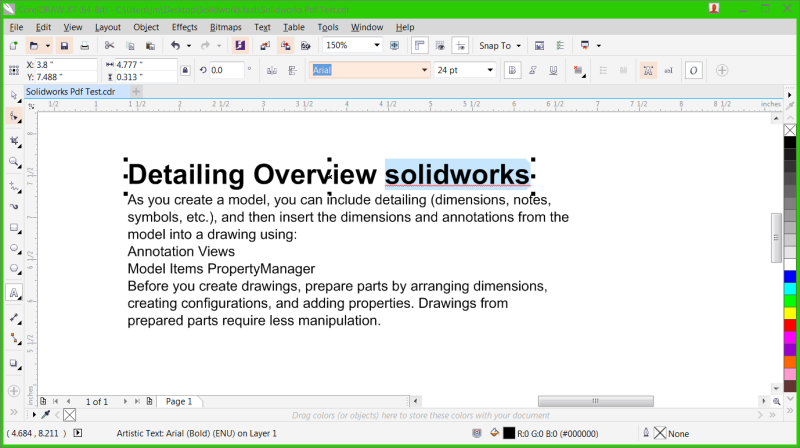Select the Pick tool in the toolbox
The image size is (800, 448).
[x=14, y=95]
